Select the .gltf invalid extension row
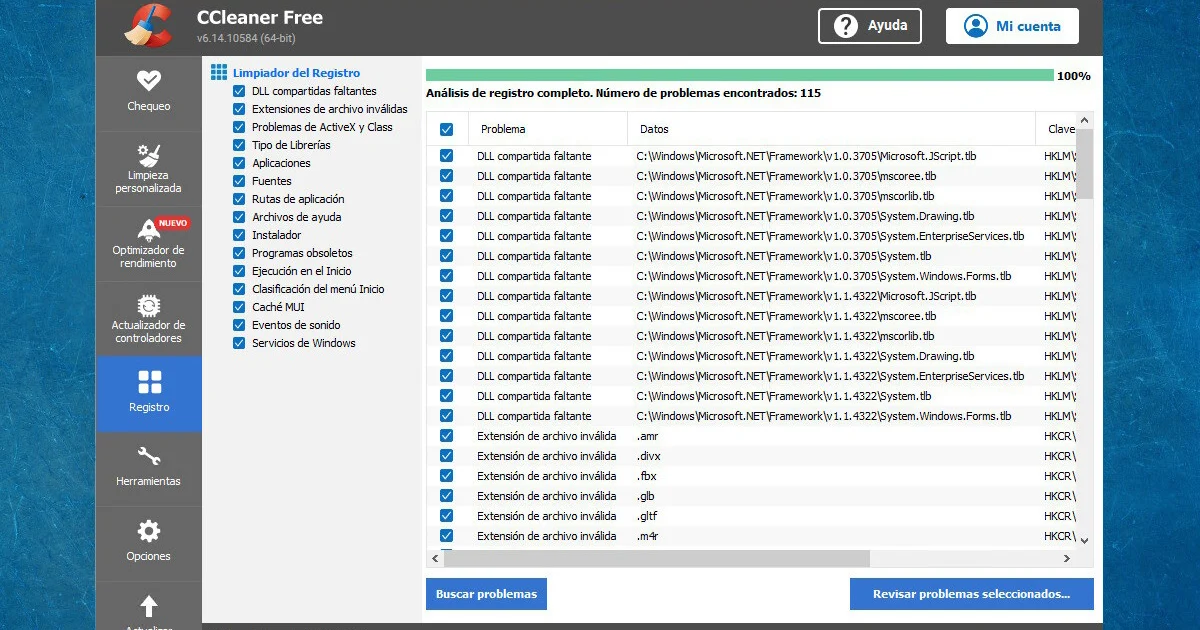 coord(751,516)
